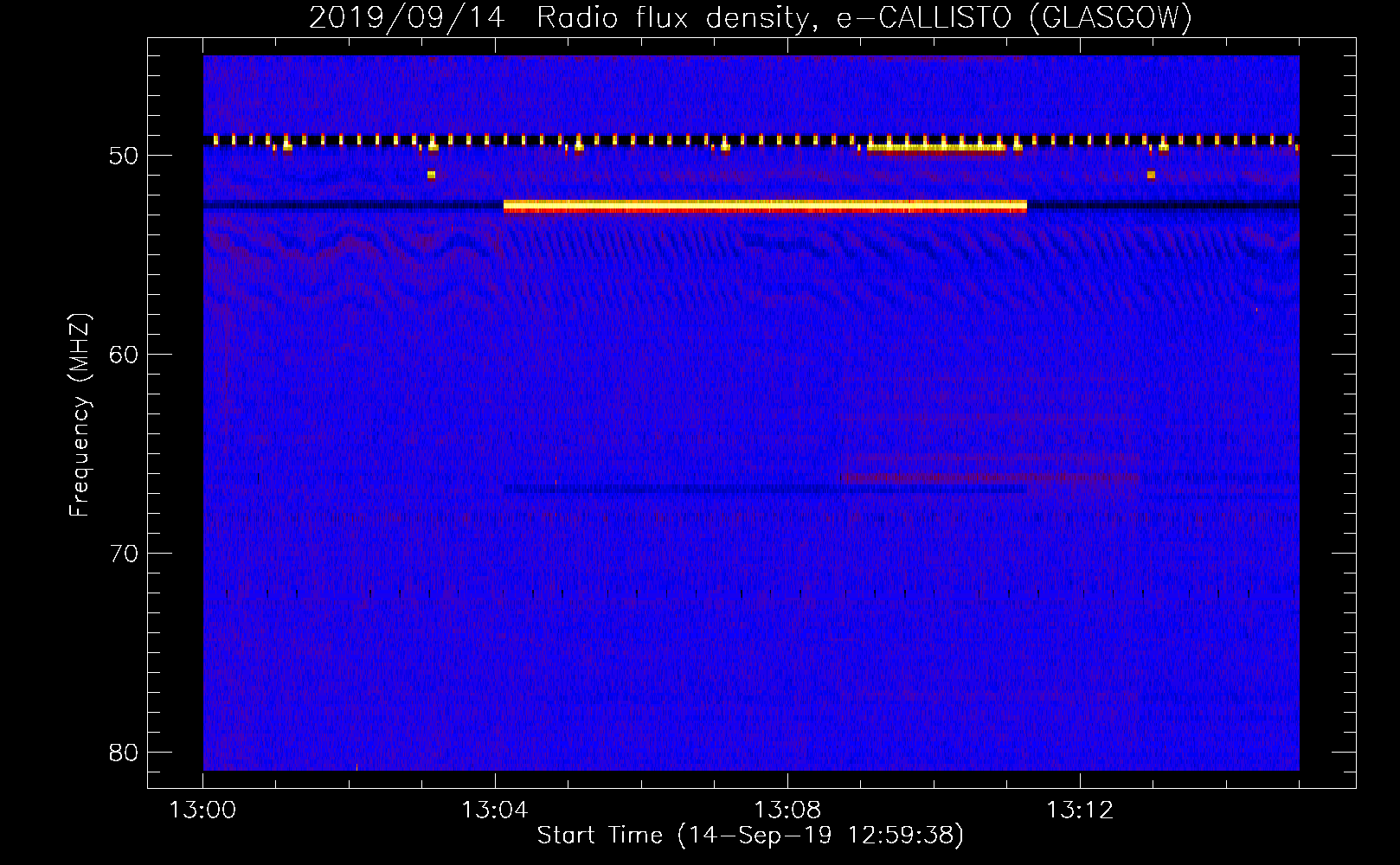Click the bright yellow emission band near 52 MHz
This screenshot has width=1400, height=865.
765,206
